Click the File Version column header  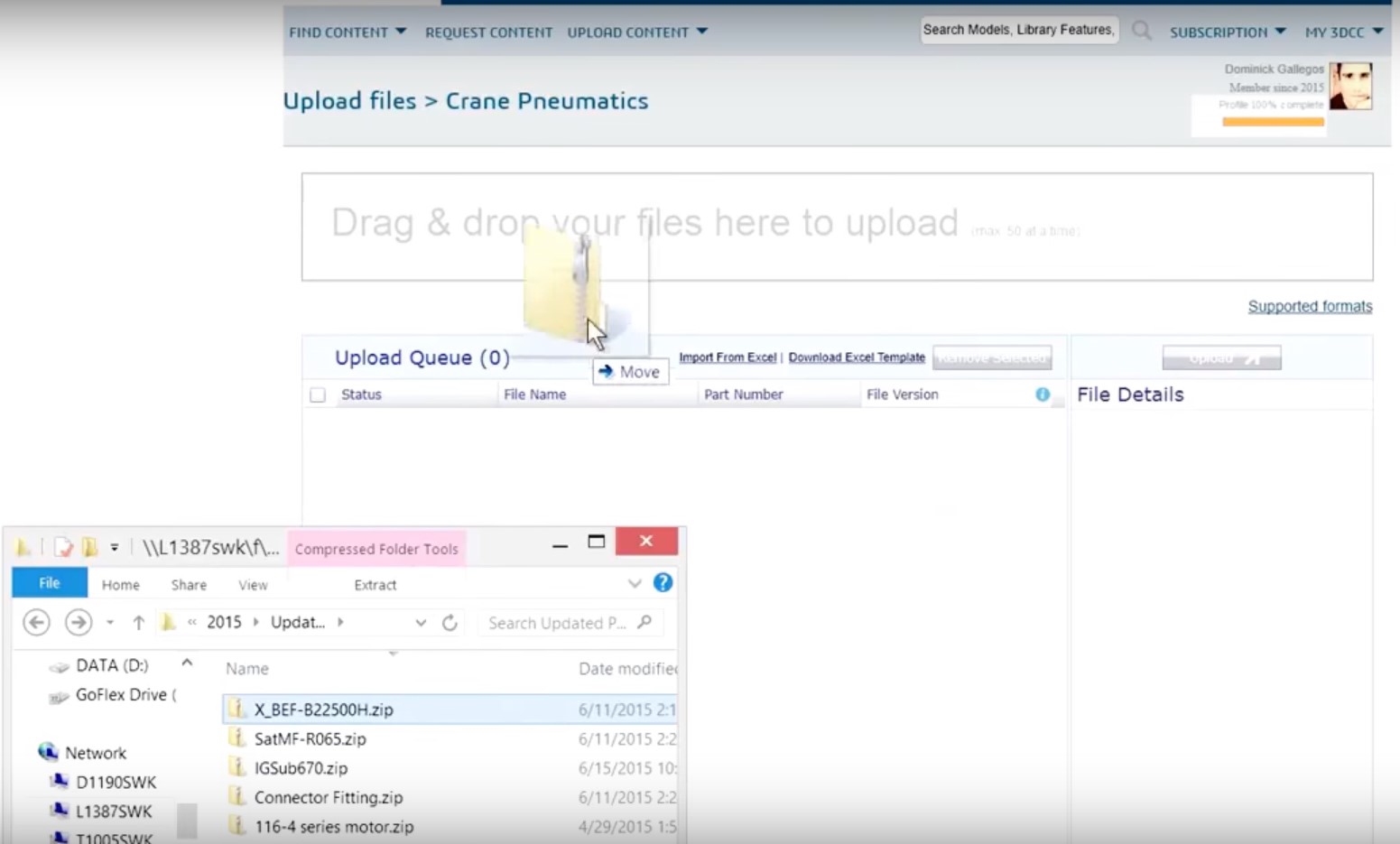902,394
